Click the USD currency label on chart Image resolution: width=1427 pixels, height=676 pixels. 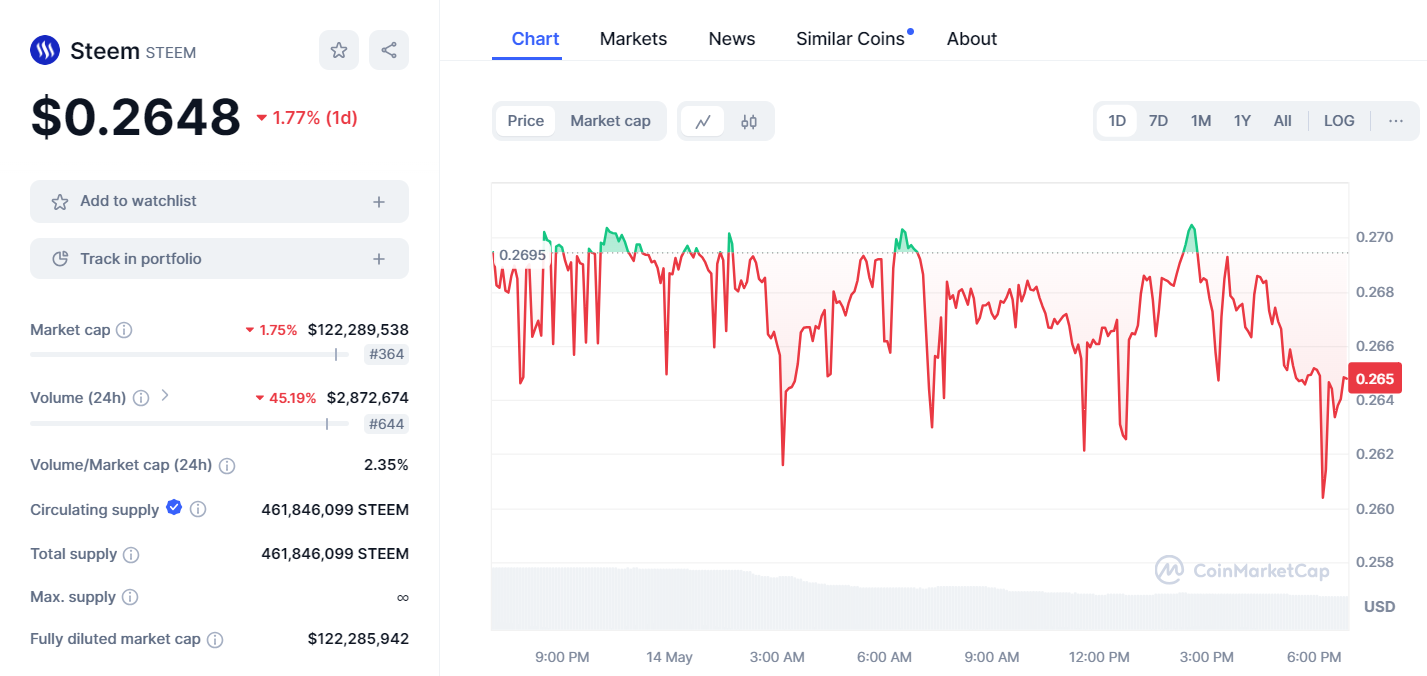pos(1380,607)
